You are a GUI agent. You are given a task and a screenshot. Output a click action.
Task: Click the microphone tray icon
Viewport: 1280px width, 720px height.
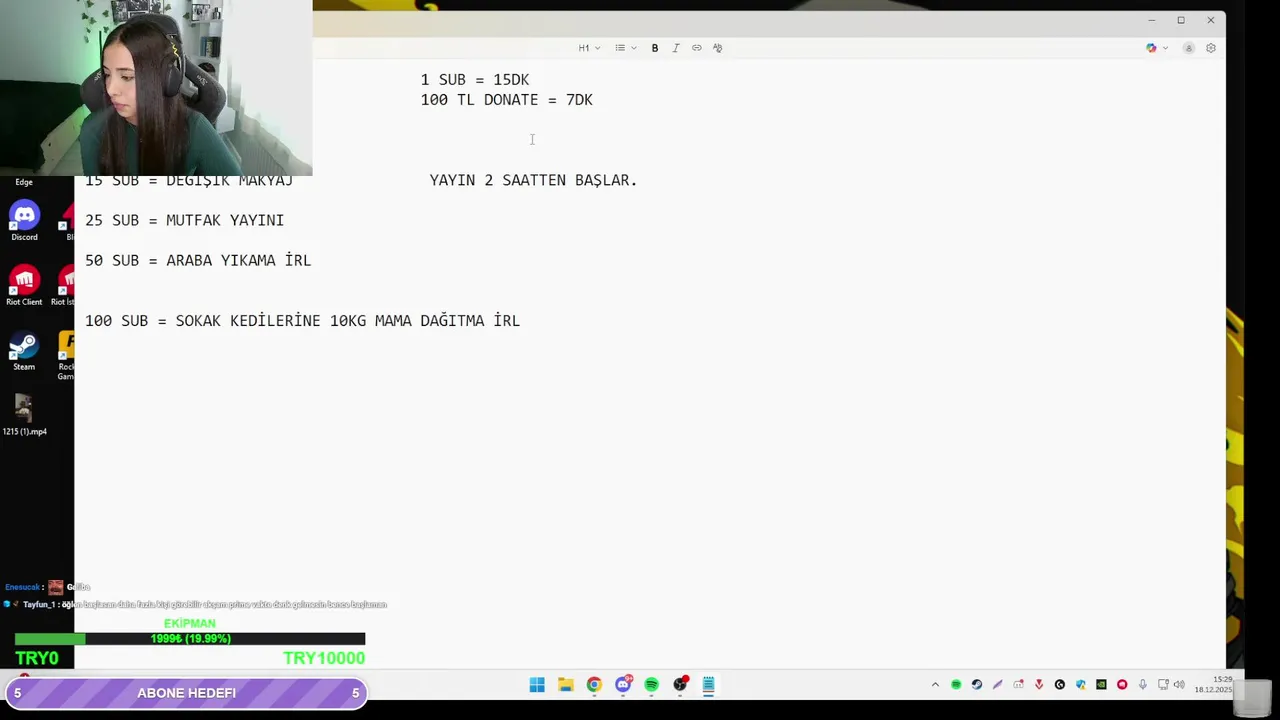1143,685
